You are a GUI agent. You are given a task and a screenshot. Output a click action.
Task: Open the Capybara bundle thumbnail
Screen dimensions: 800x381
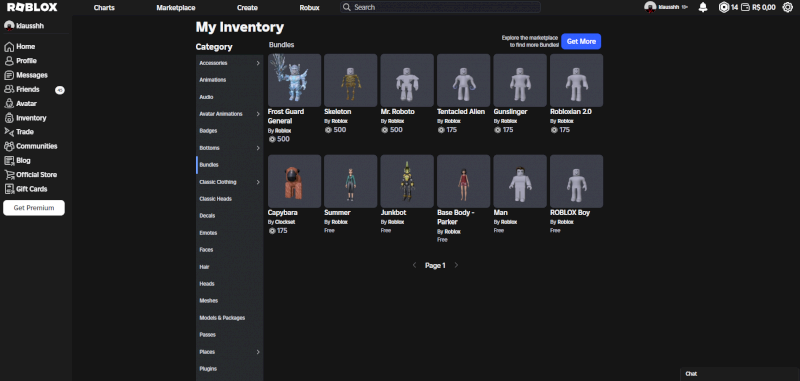pos(294,182)
